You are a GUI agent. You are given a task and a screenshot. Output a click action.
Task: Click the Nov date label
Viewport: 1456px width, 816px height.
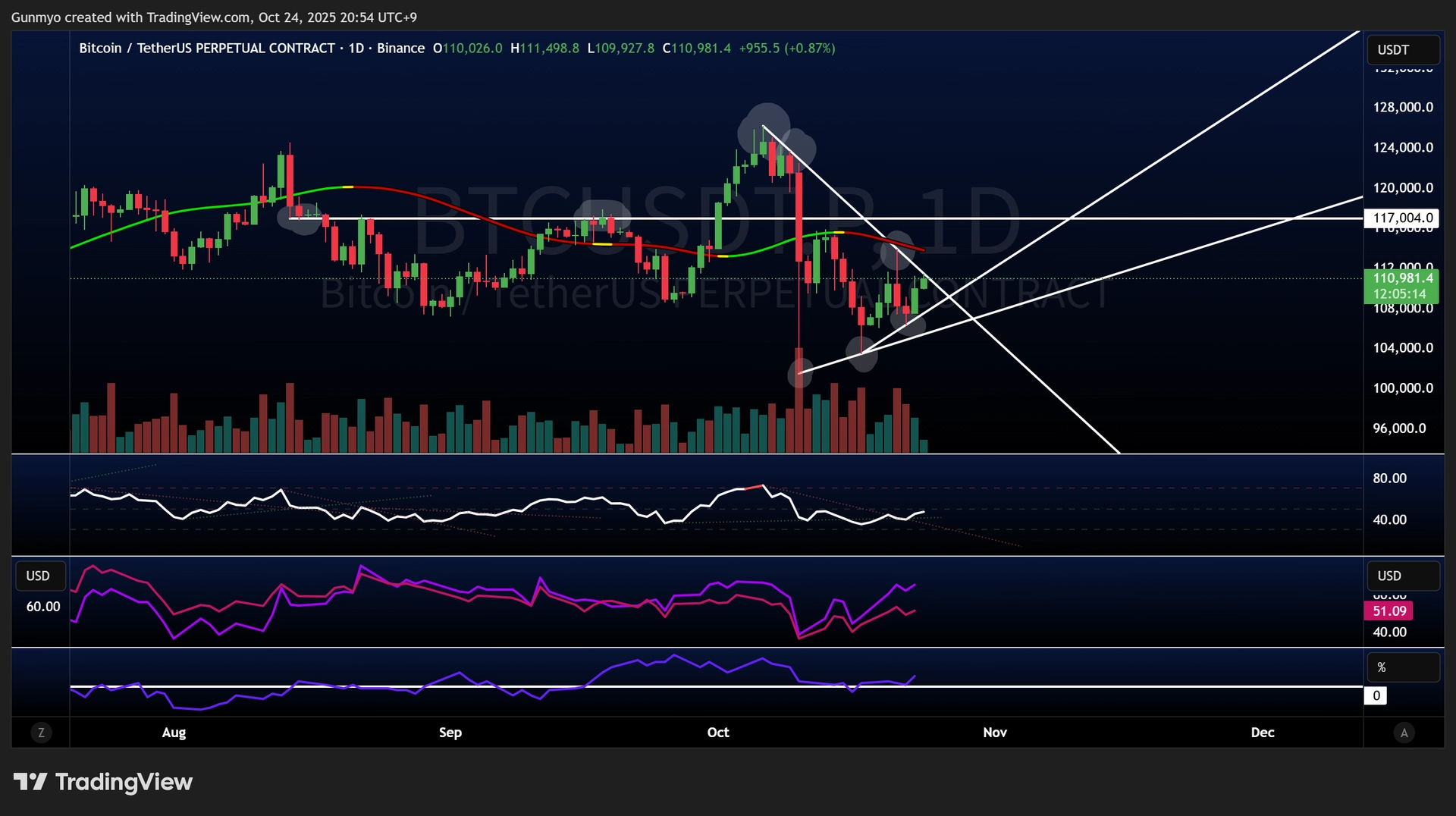pyautogui.click(x=995, y=733)
